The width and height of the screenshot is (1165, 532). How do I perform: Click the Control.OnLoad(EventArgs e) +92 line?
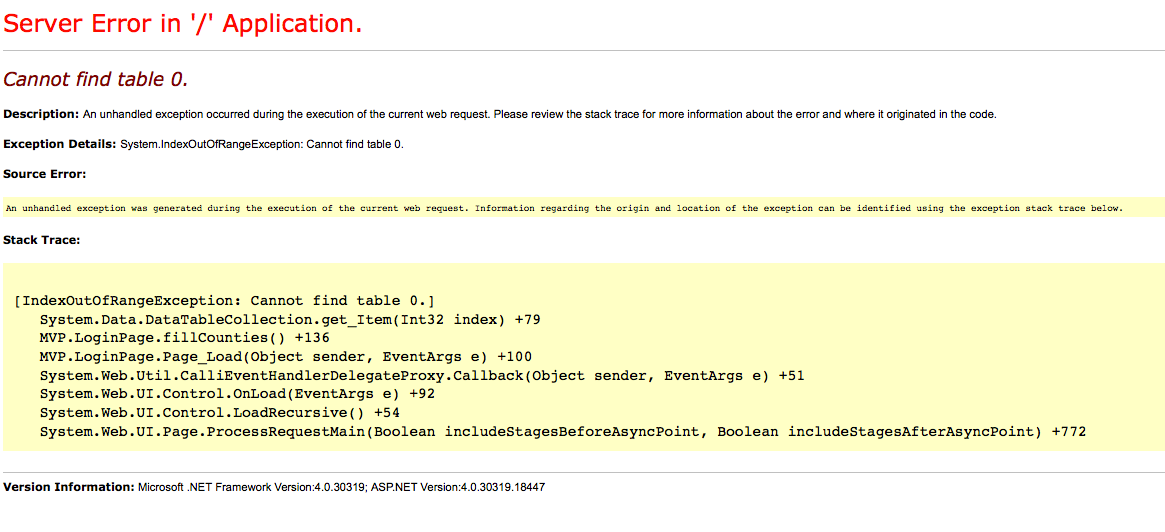click(238, 395)
